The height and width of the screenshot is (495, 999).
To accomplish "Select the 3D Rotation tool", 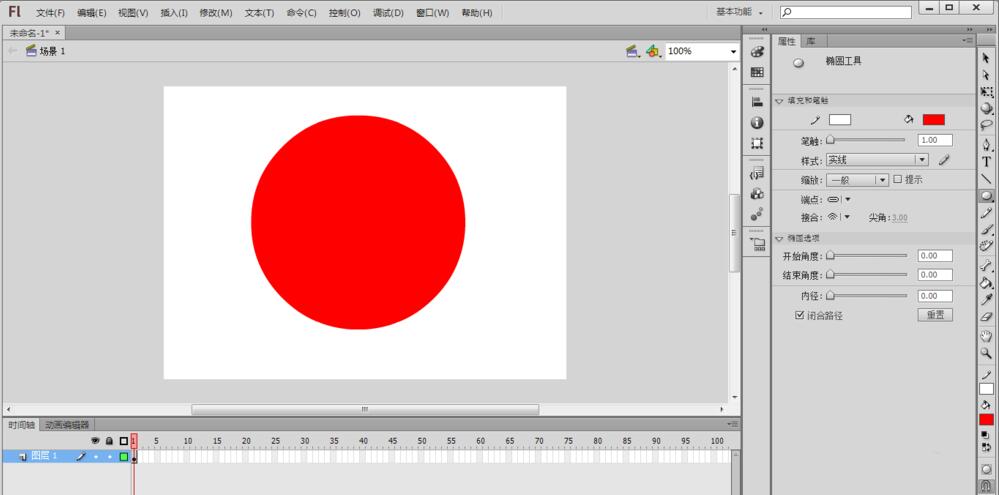I will click(986, 108).
